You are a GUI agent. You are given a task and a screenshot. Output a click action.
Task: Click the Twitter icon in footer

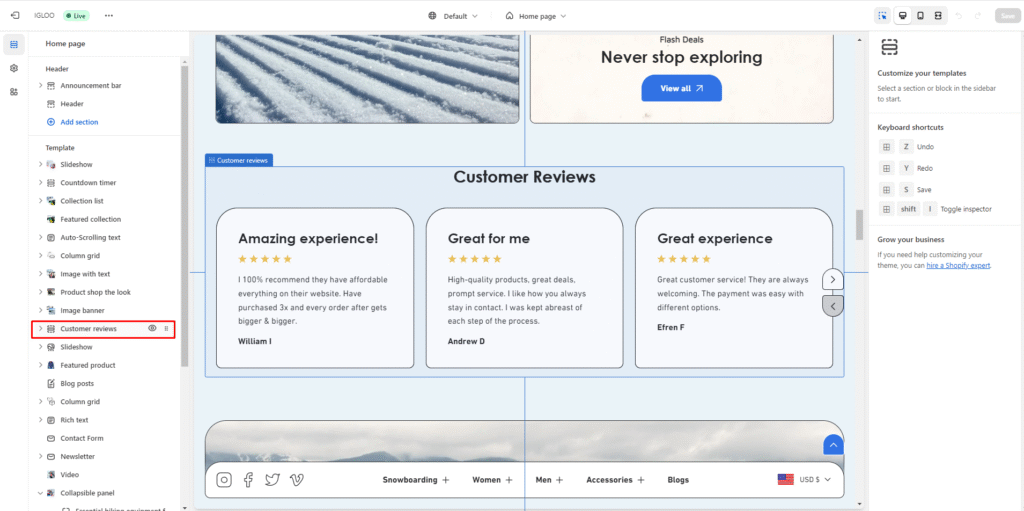click(272, 480)
